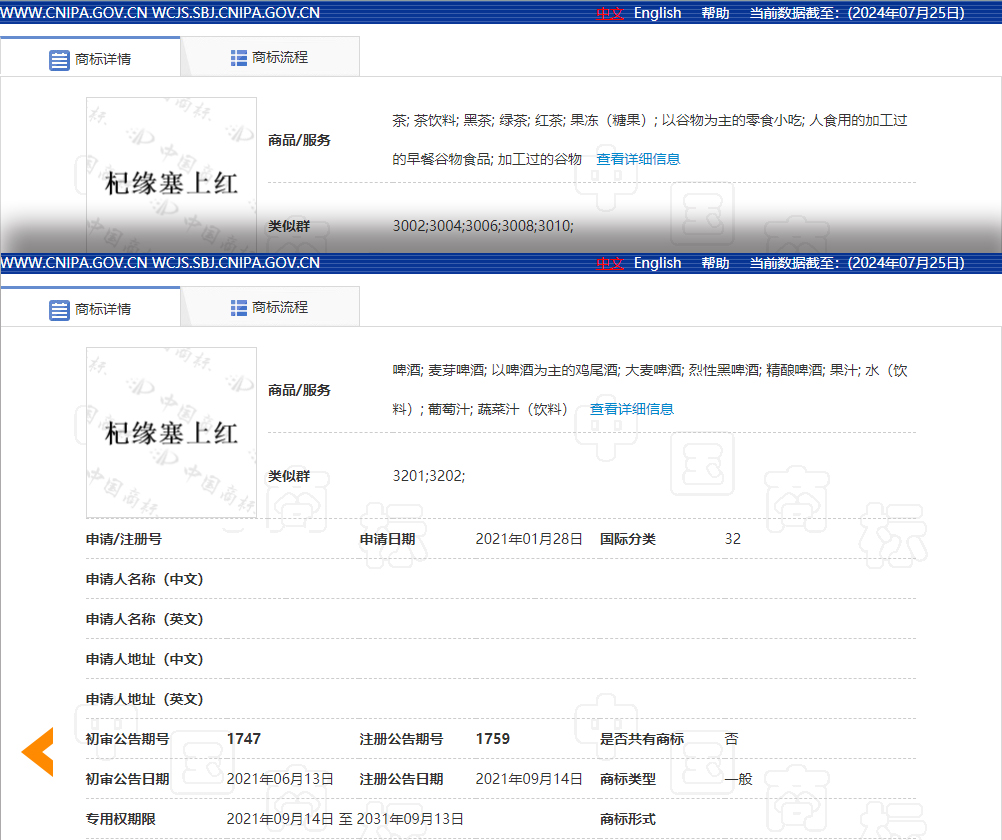Viewport: 1002px width, 840px height.
Task: Click the 申请/注册号 label
Action: 124,539
